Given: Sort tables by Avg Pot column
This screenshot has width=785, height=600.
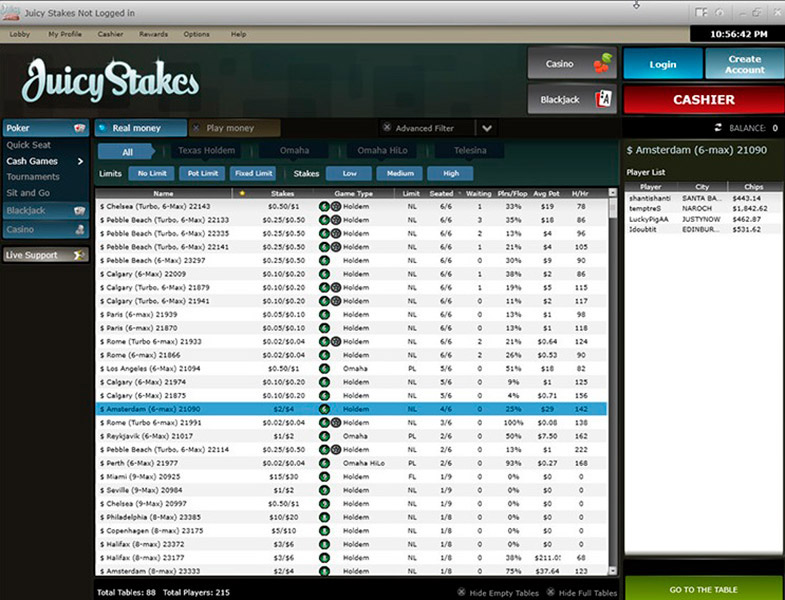Looking at the screenshot, I should (x=546, y=193).
